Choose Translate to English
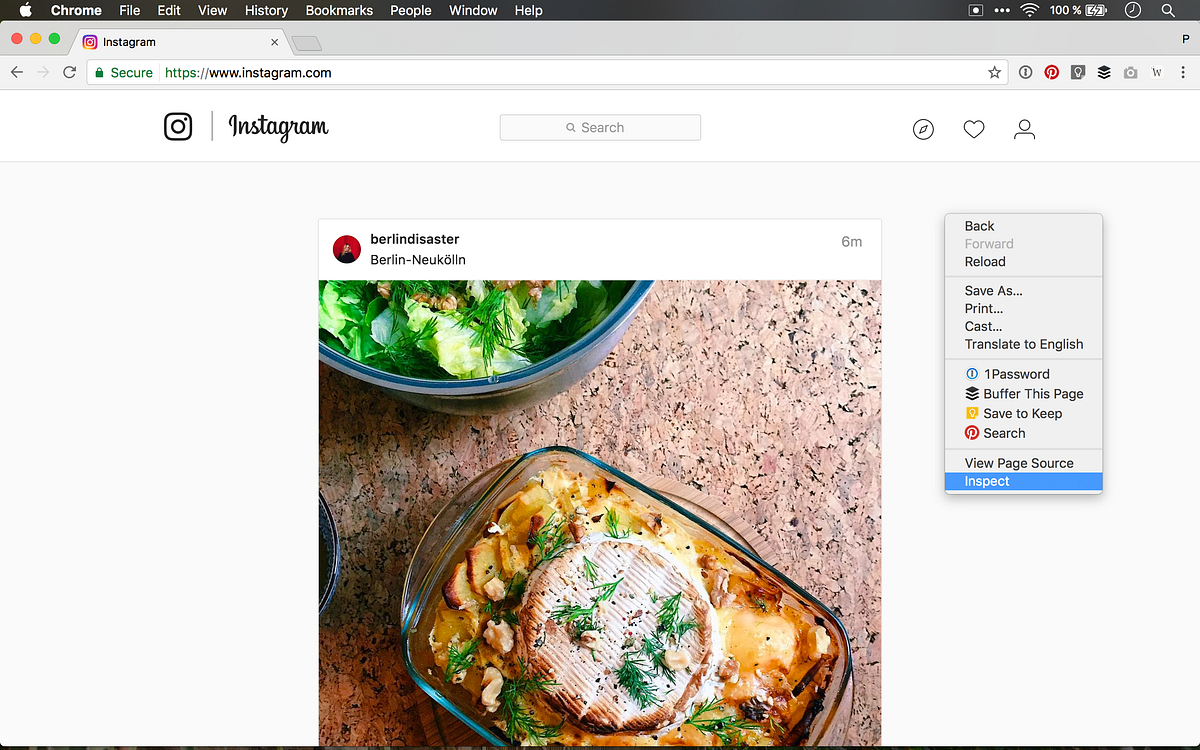The image size is (1200, 750). point(1023,344)
